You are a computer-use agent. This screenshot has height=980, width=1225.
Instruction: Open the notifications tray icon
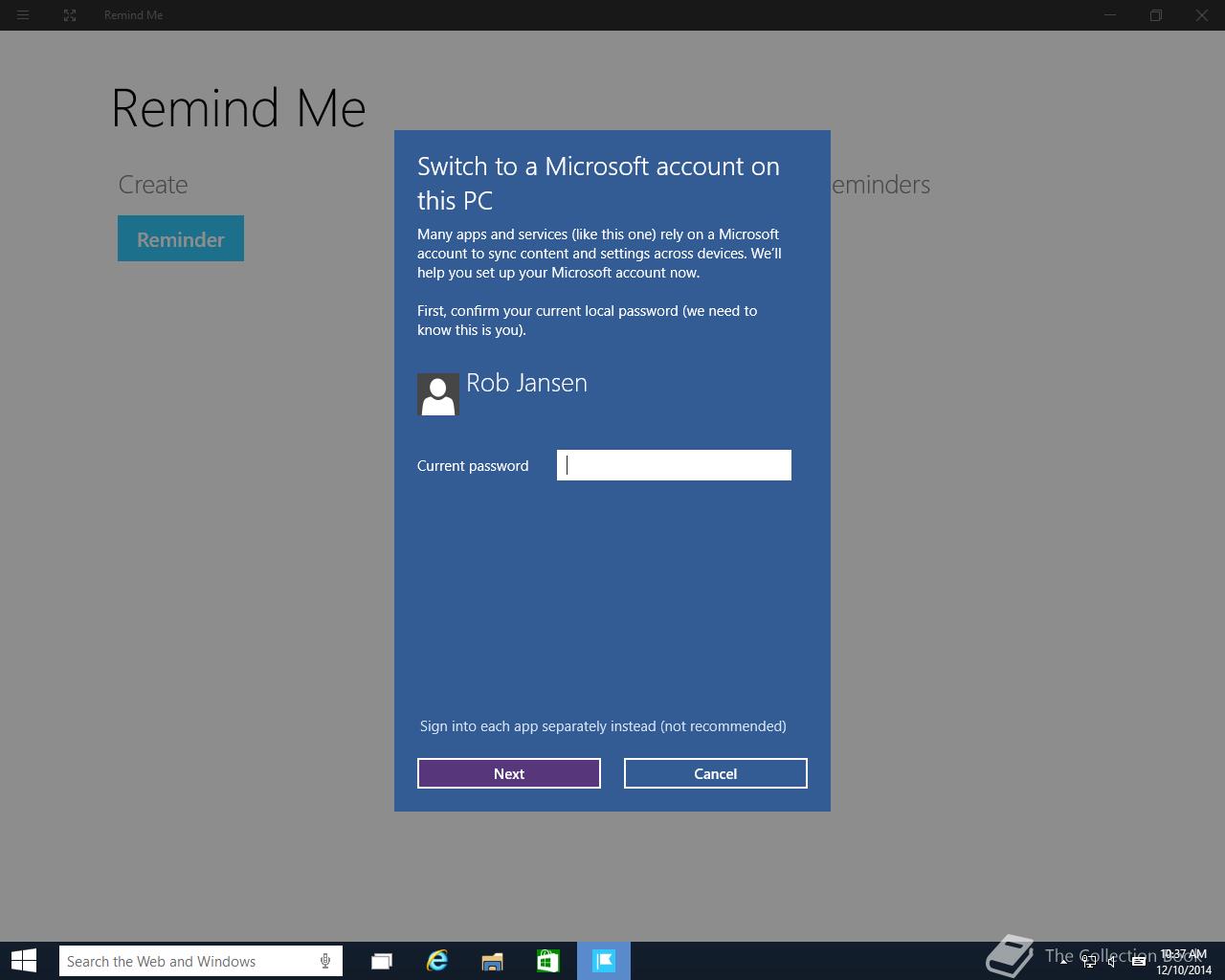1139,962
